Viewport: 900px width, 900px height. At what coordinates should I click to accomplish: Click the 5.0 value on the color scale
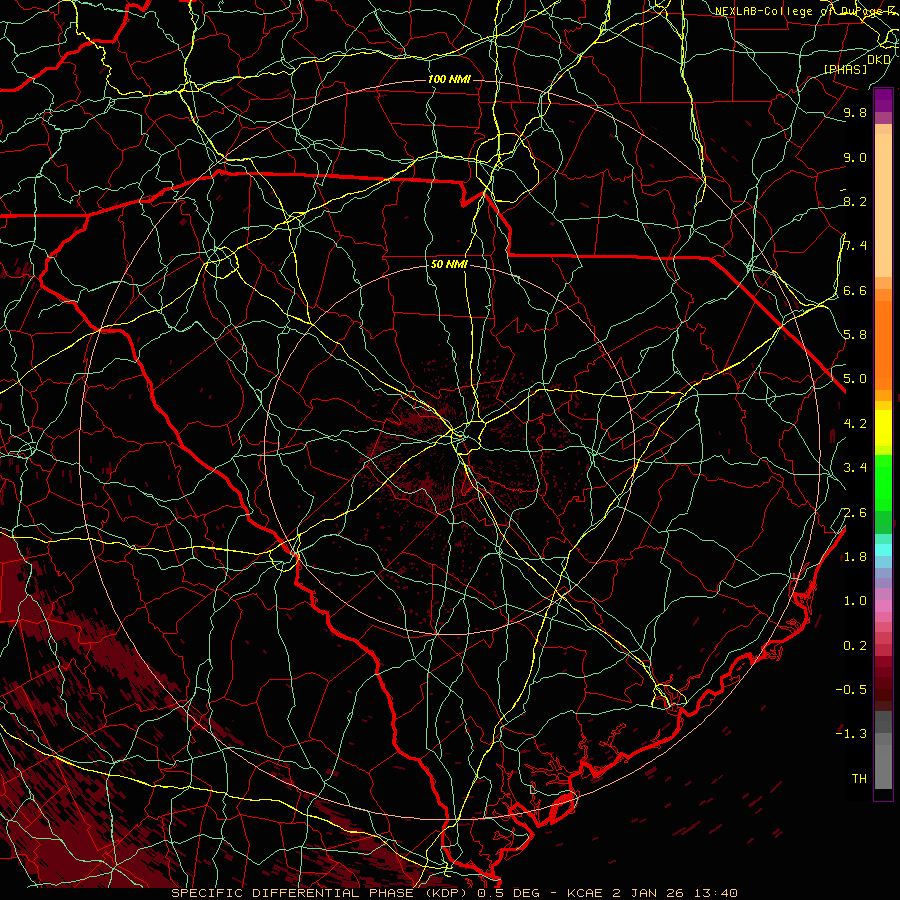855,379
